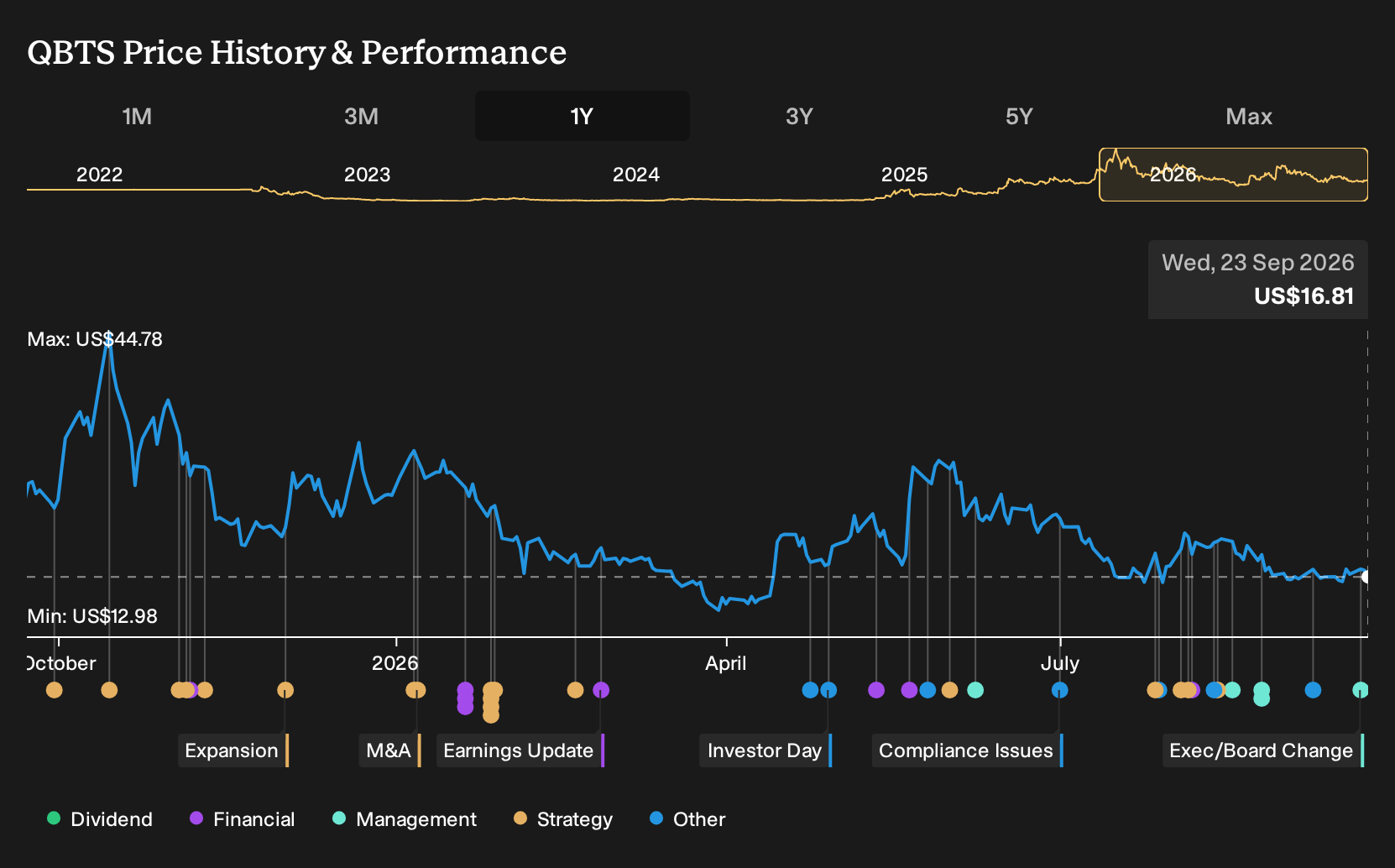Click the highlighted 2026 range selector in overview chart
Screen dimensions: 1395x868
coord(1233,175)
